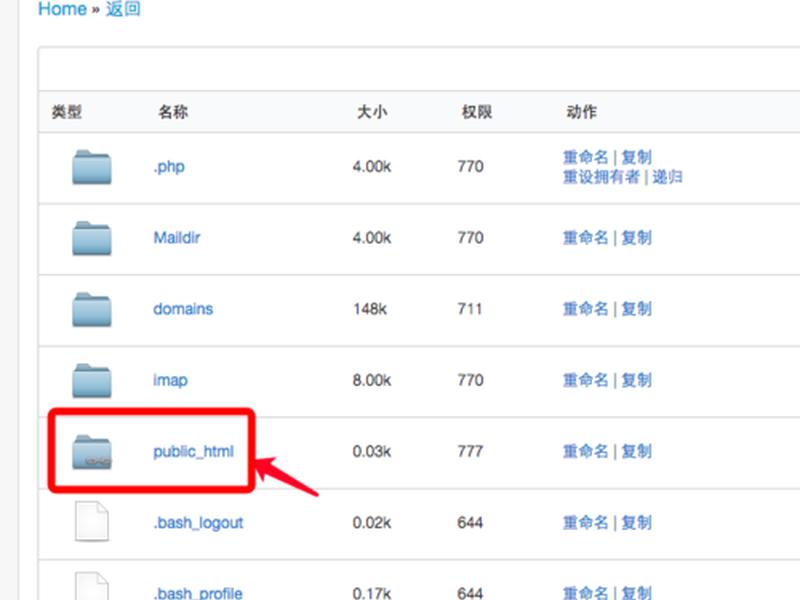Image resolution: width=800 pixels, height=600 pixels.
Task: Click the 644 permission of .bash_logout
Action: coord(470,522)
